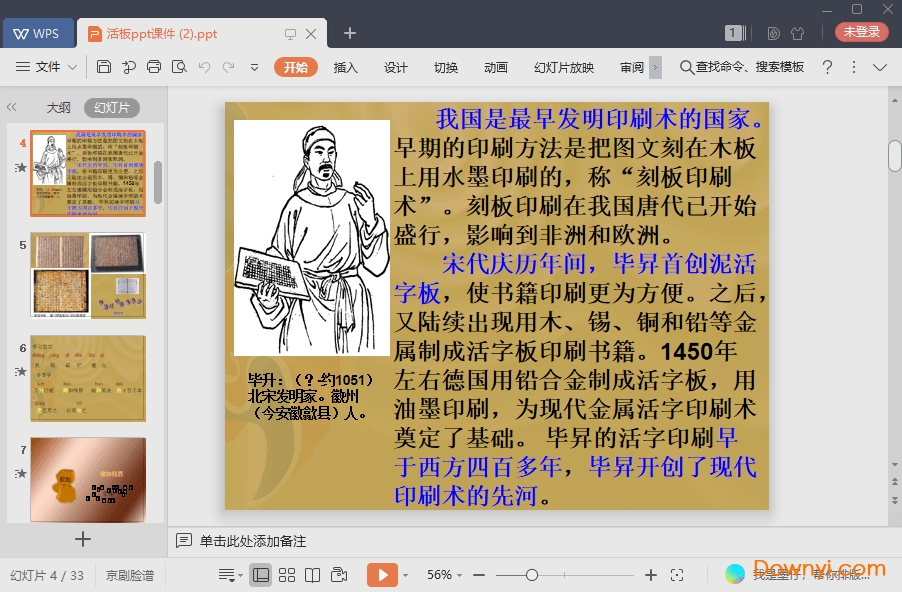Click the 未登录 login button
902x592 pixels.
[861, 32]
